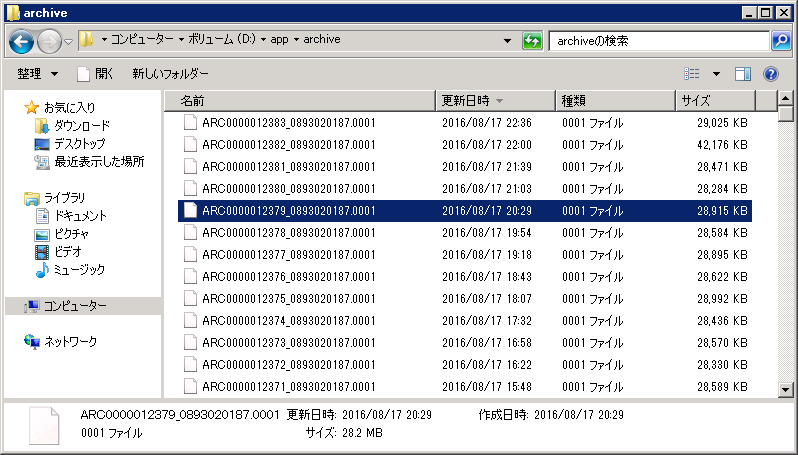Select file ARC0000012383_0893020187.0001
This screenshot has width=798, height=455.
[x=288, y=123]
